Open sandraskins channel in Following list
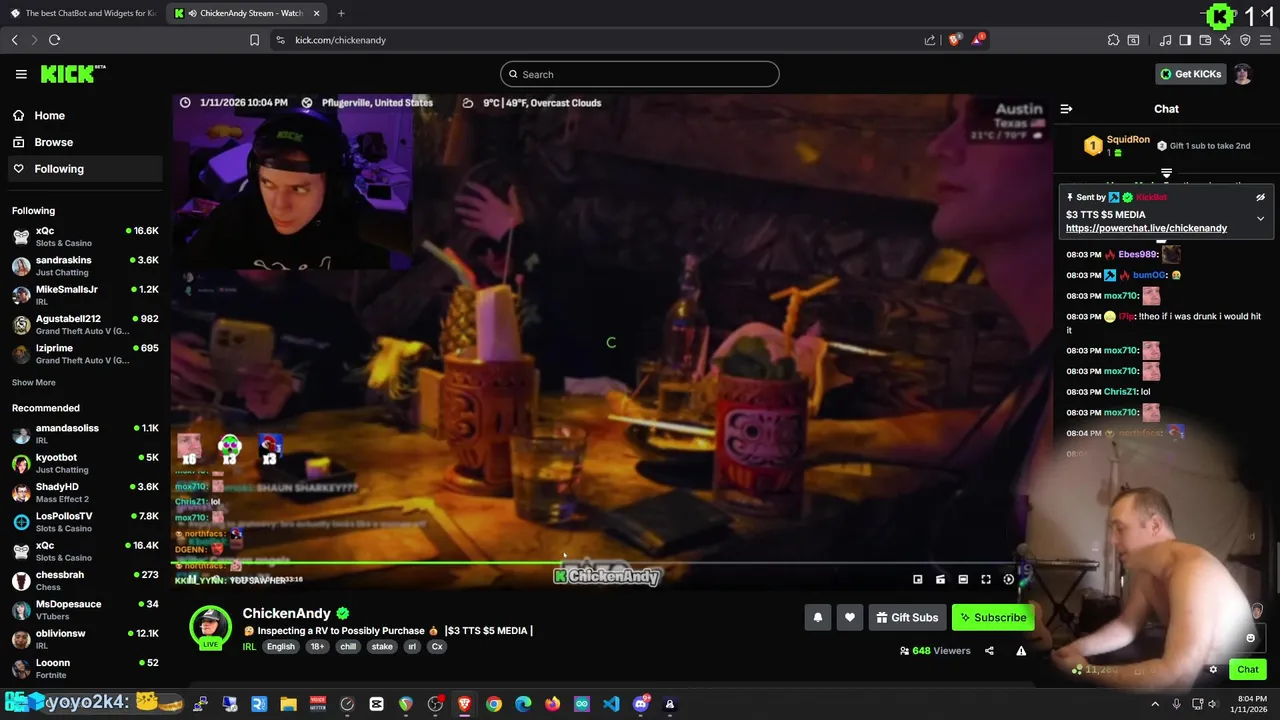1280x720 pixels. (85, 265)
